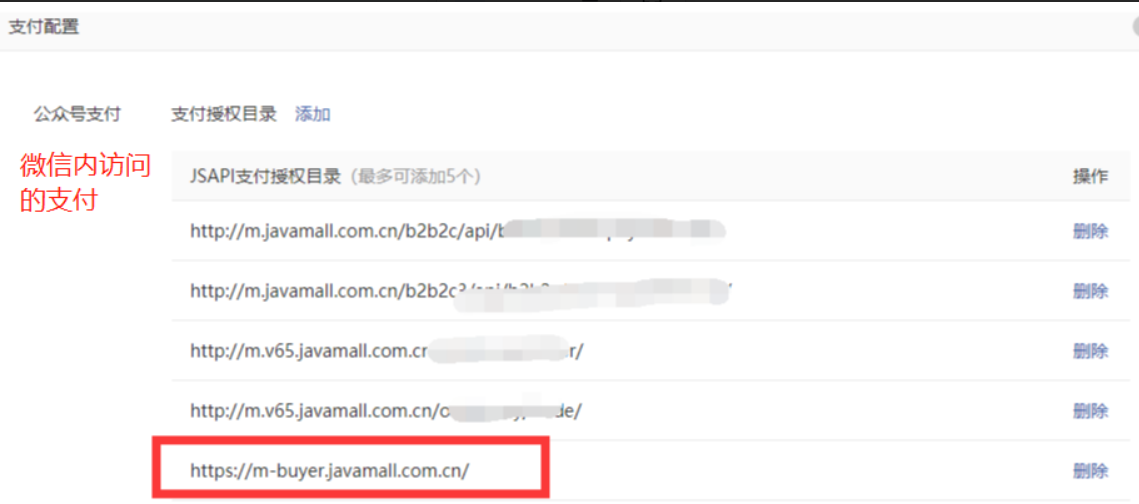The image size is (1139, 504).
Task: Click the red 微信内访问的支付 annotation
Action: 84,183
